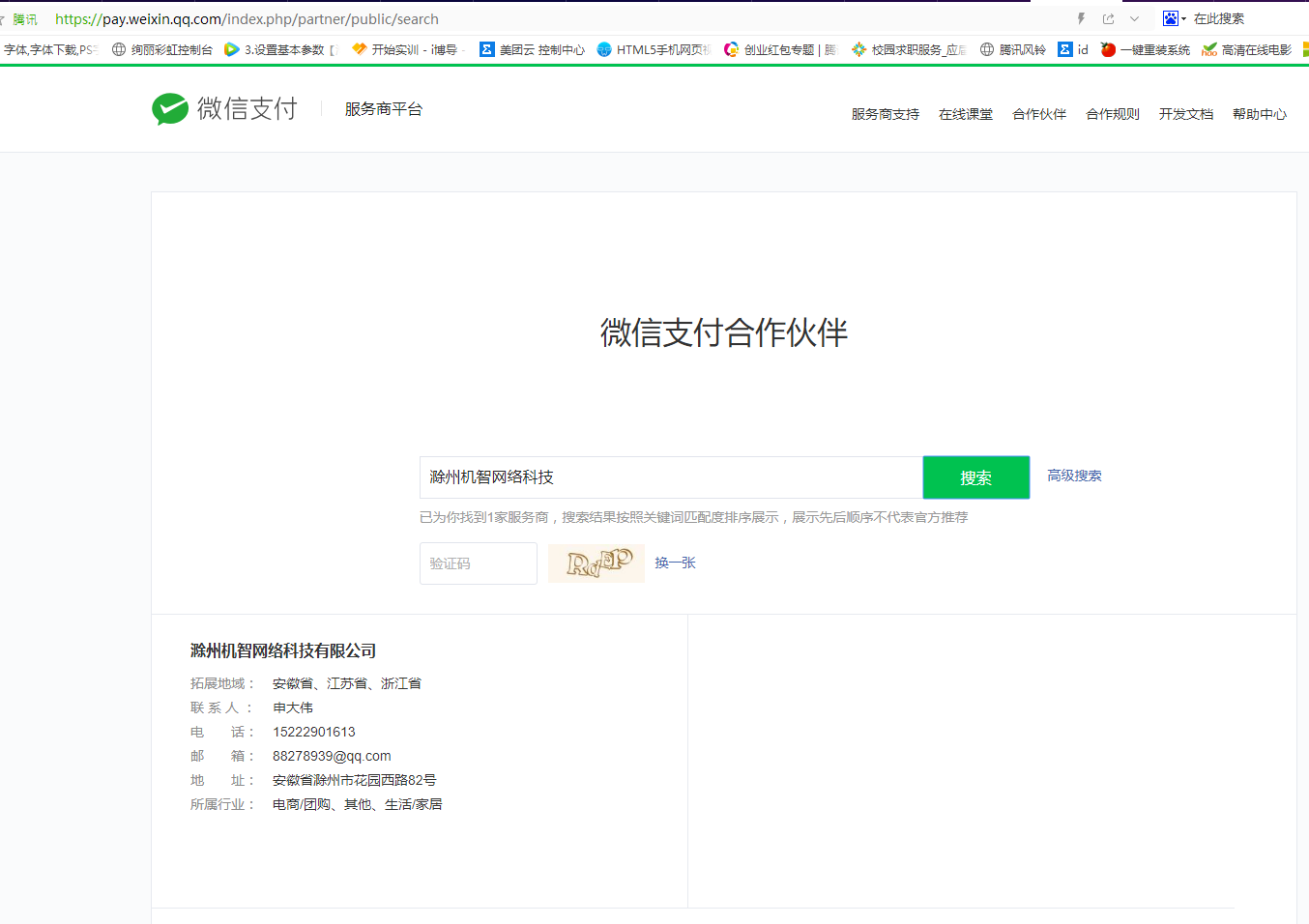The image size is (1309, 924).
Task: Open the 高清在线电影 bookmark
Action: pos(1247,49)
